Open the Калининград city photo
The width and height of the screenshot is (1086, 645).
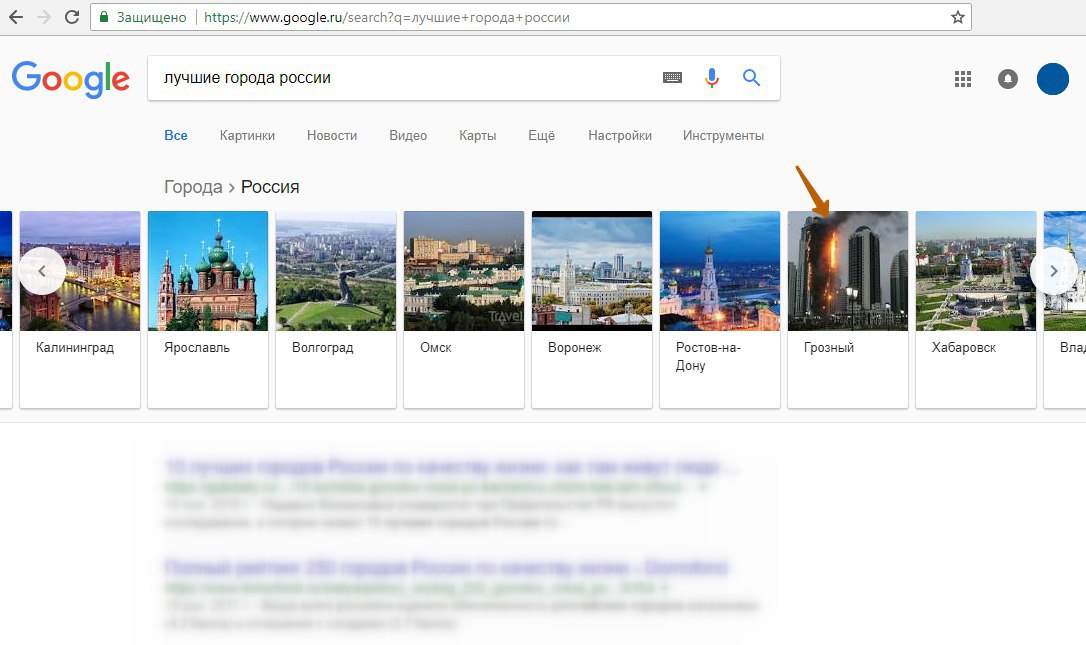[80, 271]
